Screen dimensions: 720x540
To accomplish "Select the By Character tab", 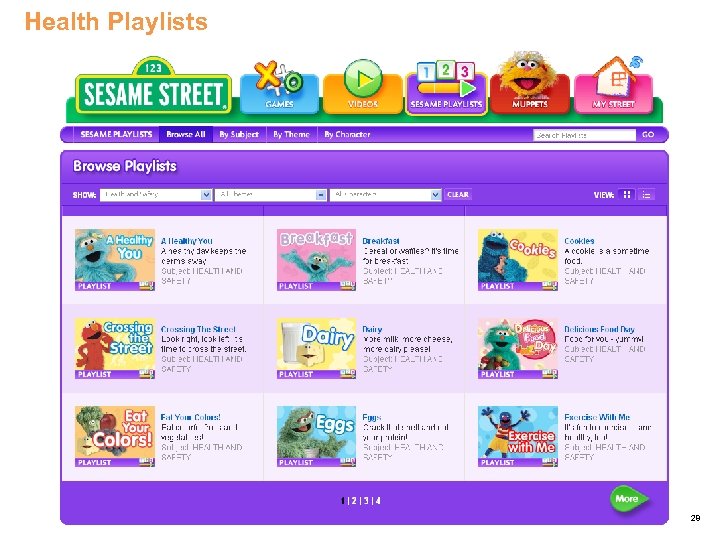I will point(347,135).
